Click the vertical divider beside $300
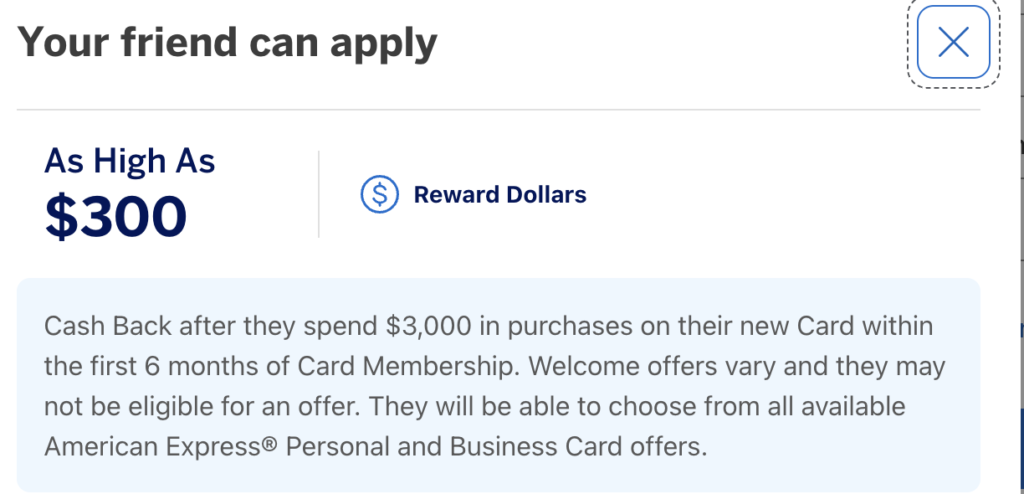The height and width of the screenshot is (494, 1024). click(x=319, y=194)
